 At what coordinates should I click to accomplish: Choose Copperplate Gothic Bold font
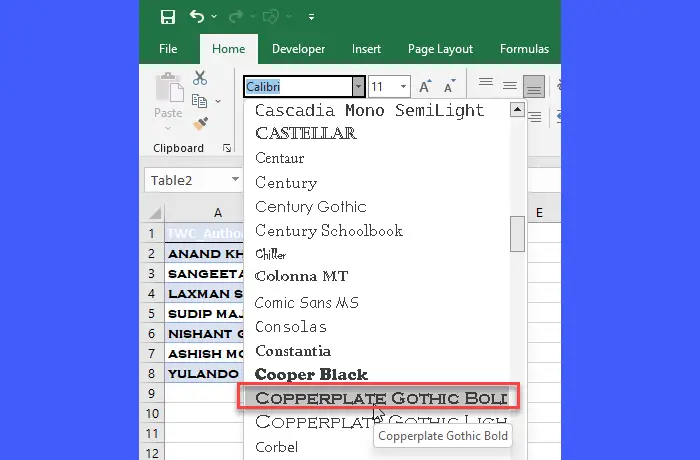377,397
